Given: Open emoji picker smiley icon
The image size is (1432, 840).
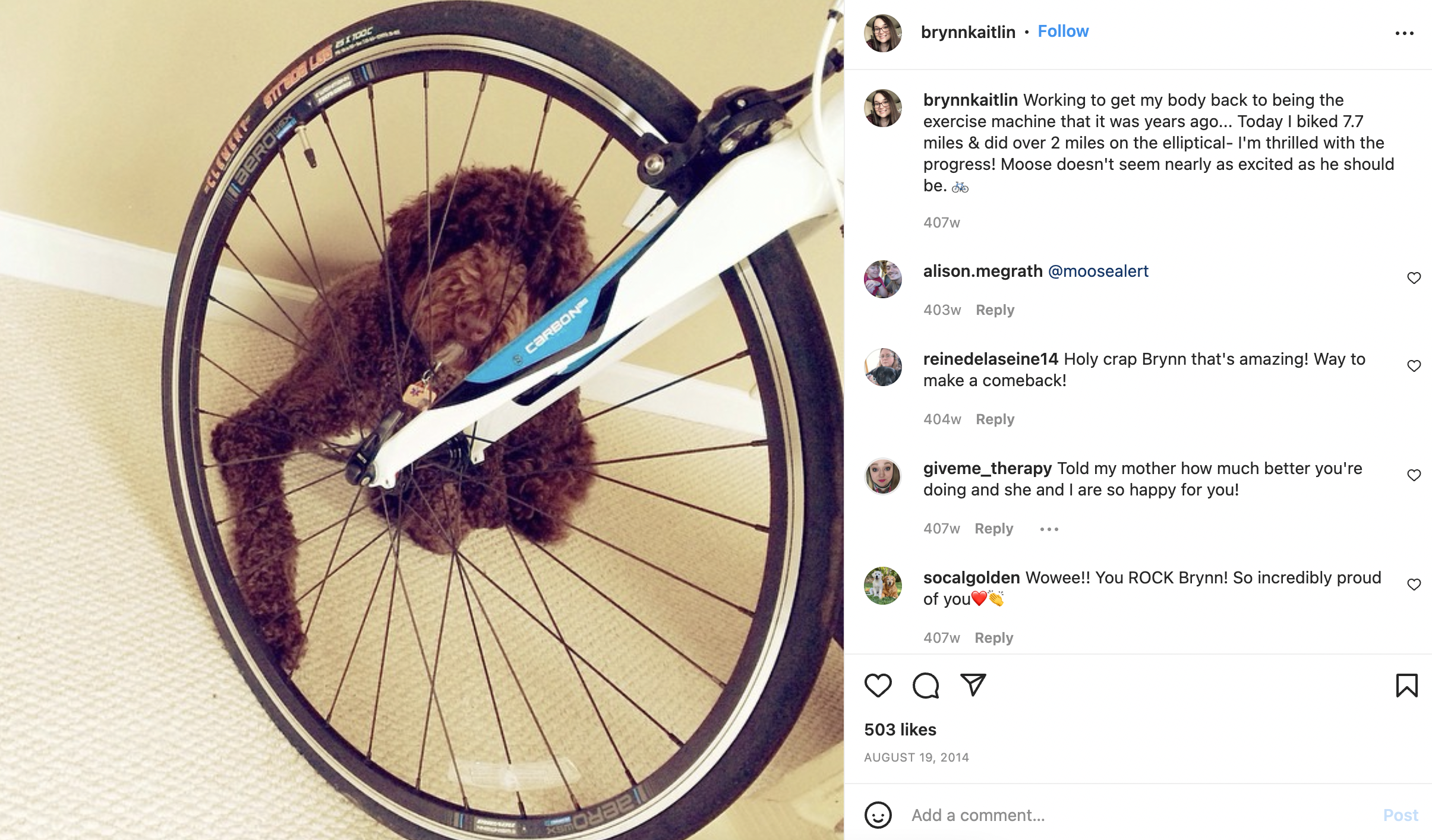Looking at the screenshot, I should coord(878,814).
